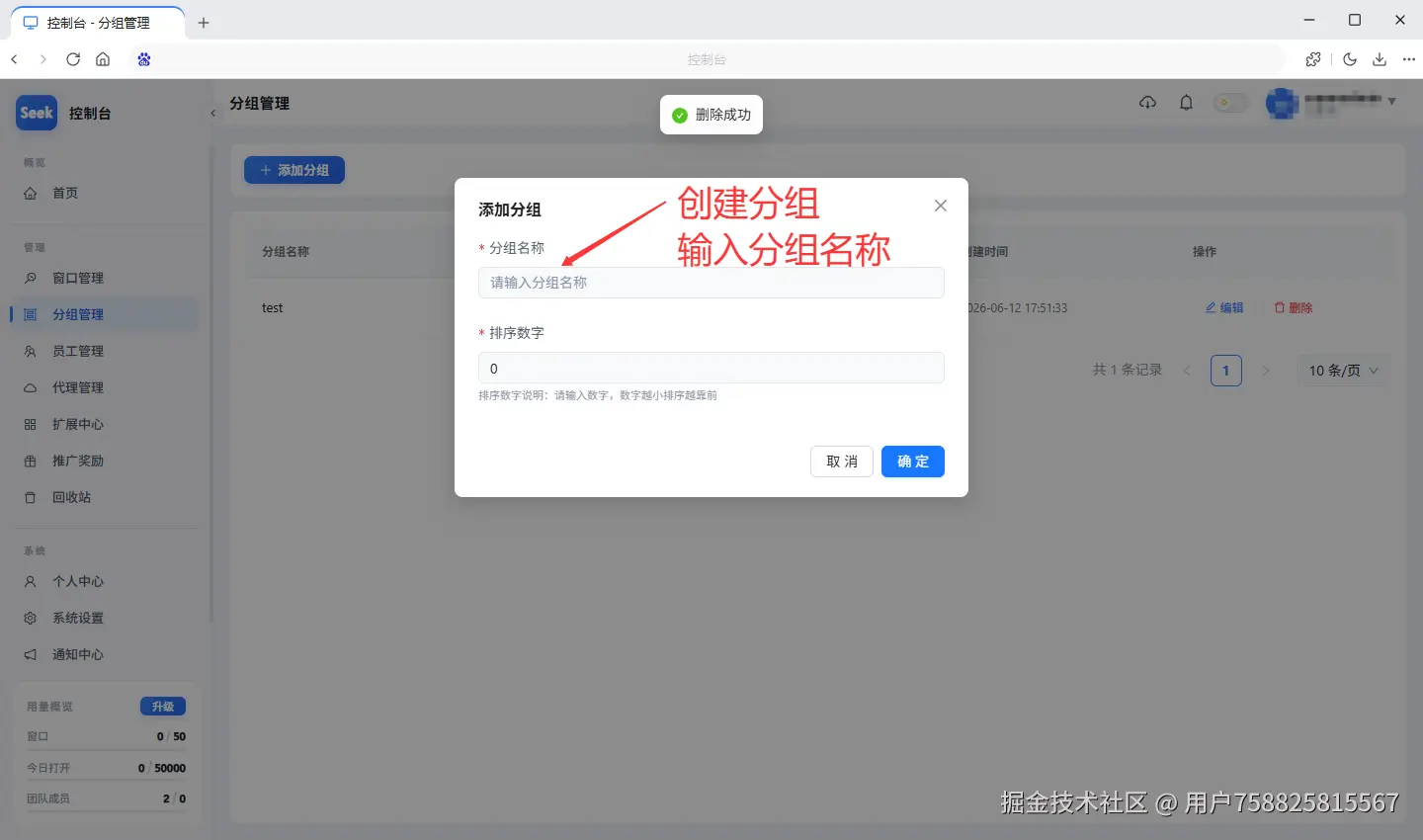Collapse the sidebar with the chevron arrow
Viewport: 1423px width, 840px height.
point(212,114)
